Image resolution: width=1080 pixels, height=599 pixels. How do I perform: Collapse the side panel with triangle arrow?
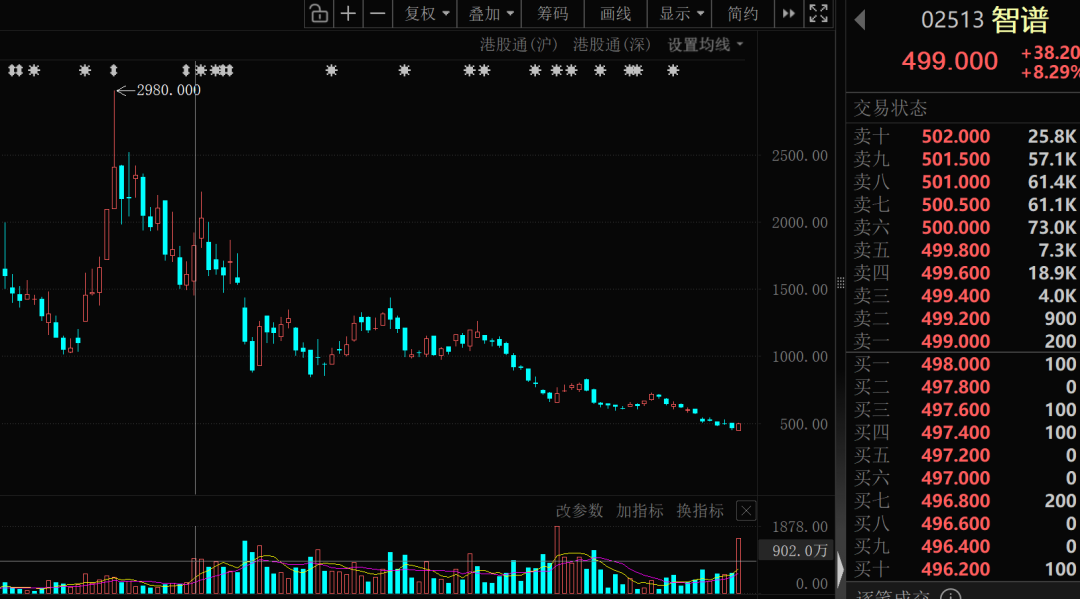tap(840, 569)
